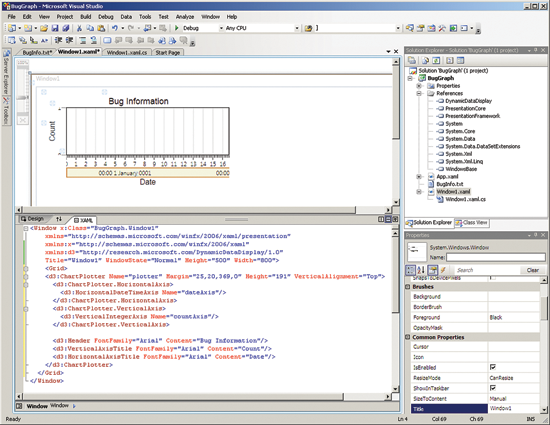Adjust the designer zoom slider
Screen dimensions: 550x425
(x=22, y=97)
